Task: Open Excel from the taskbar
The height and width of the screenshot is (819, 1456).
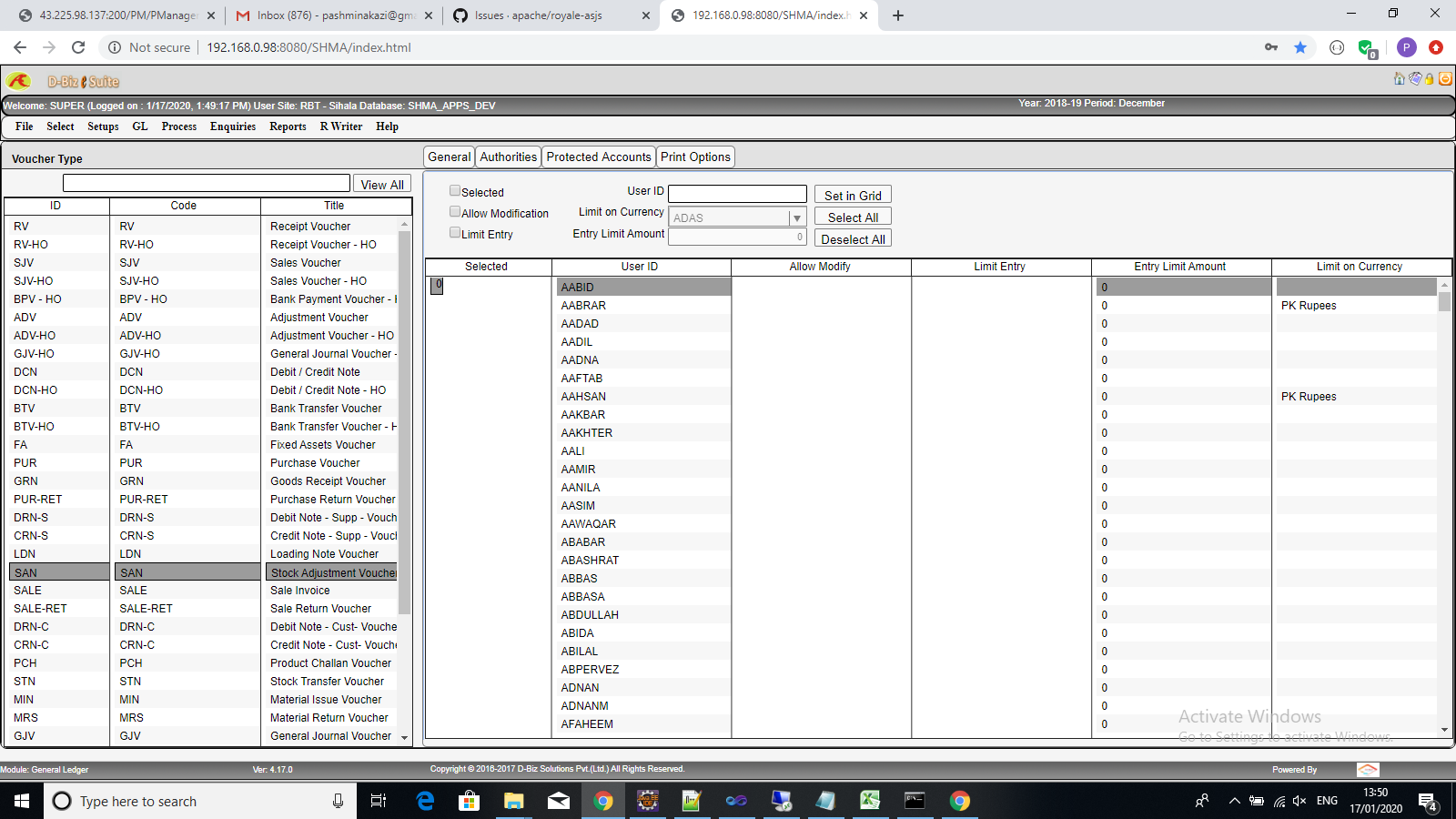Action: coord(871,802)
